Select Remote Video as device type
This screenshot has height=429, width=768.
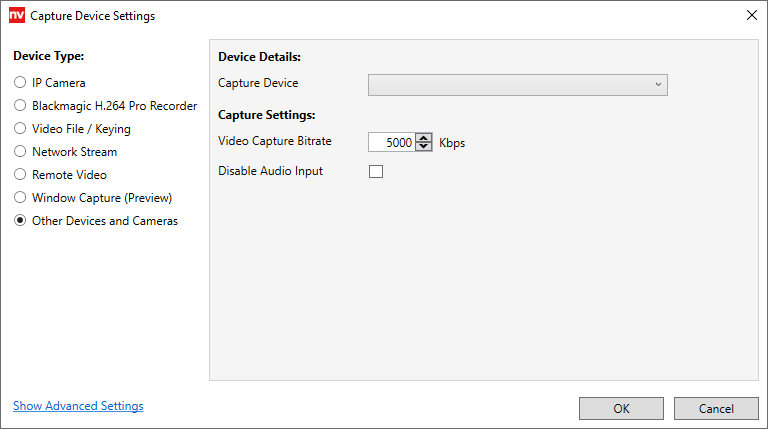pyautogui.click(x=20, y=175)
